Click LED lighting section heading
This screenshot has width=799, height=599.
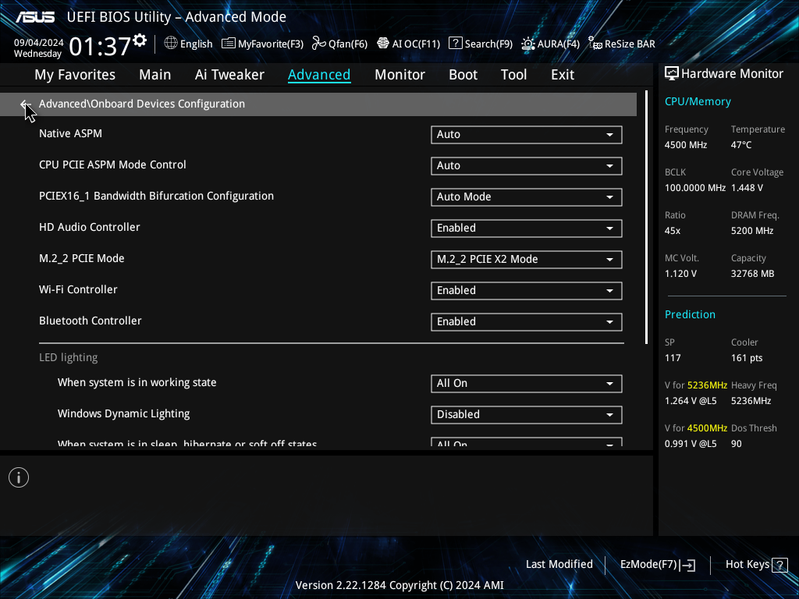[68, 358]
